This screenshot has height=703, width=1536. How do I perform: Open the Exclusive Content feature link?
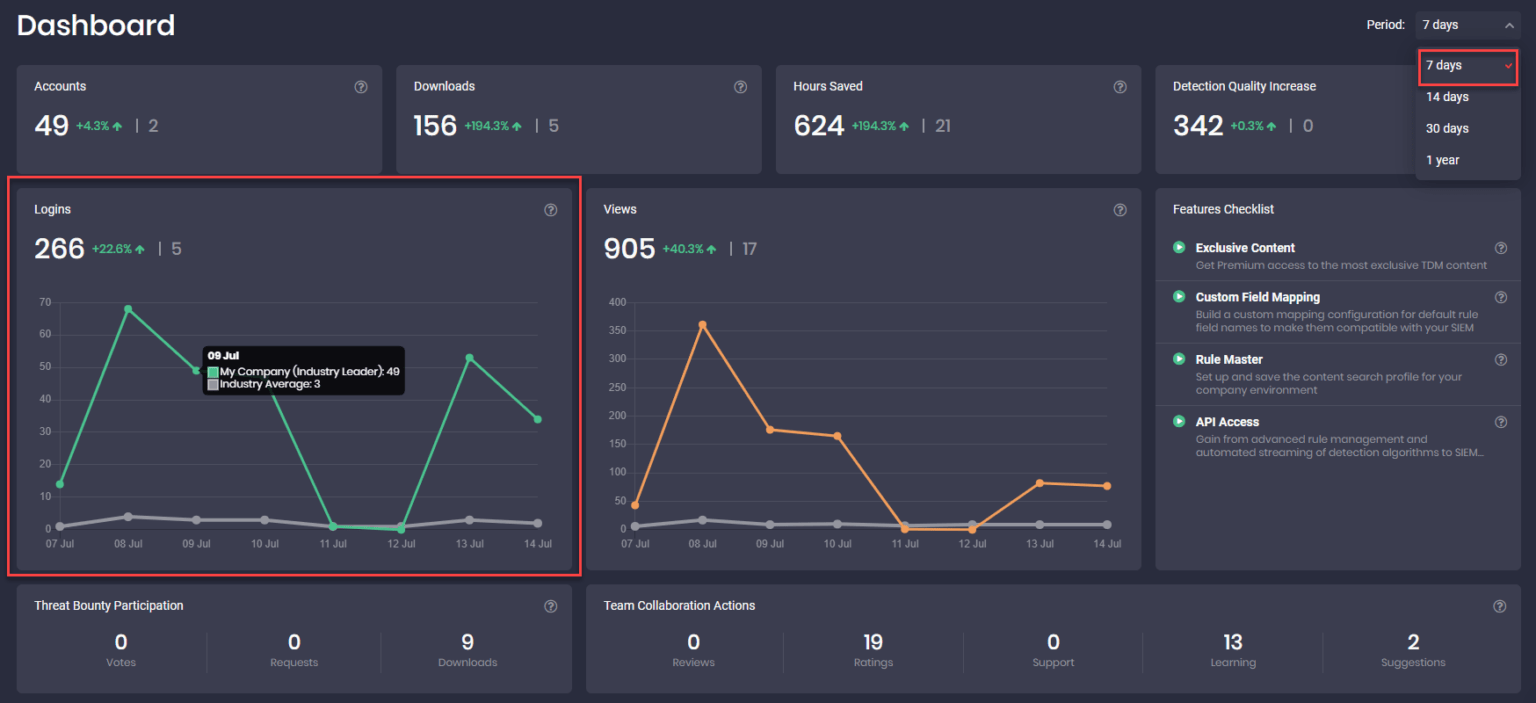1245,247
